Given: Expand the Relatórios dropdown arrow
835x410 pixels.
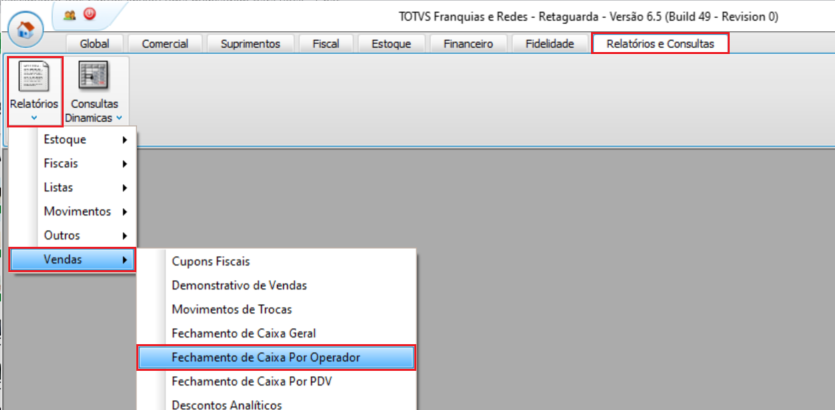Looking at the screenshot, I should (x=34, y=118).
